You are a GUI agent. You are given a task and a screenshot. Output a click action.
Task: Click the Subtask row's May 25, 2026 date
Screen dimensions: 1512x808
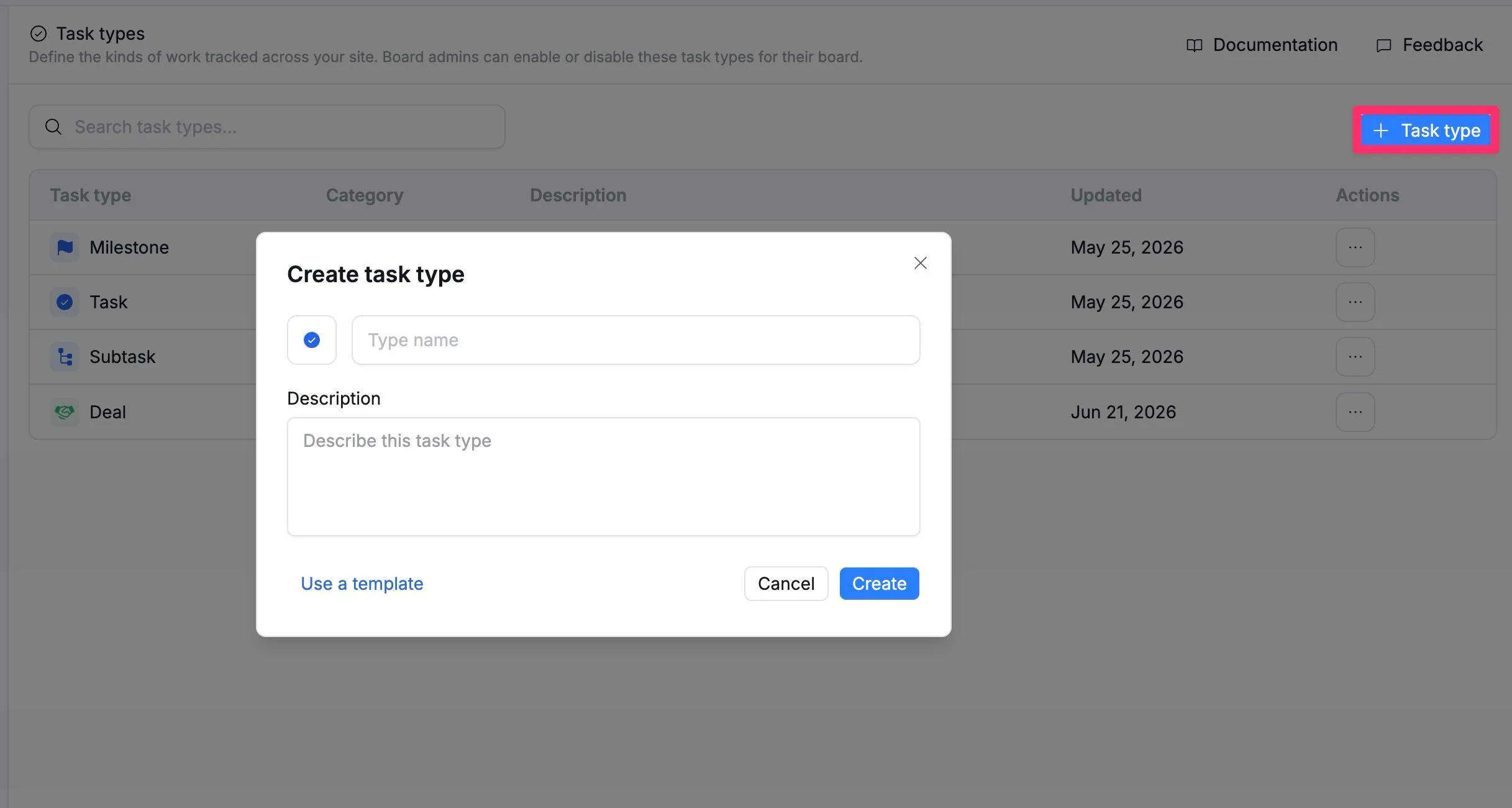tap(1127, 357)
